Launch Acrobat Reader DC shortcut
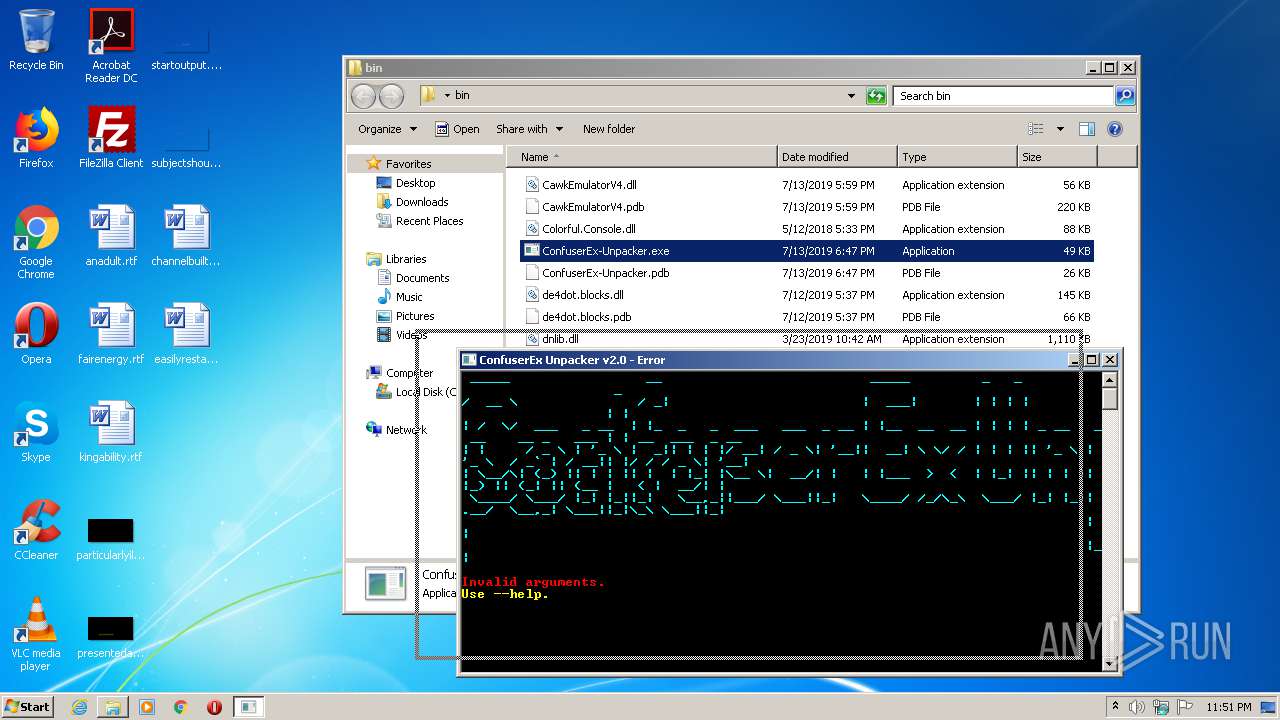 coord(111,46)
